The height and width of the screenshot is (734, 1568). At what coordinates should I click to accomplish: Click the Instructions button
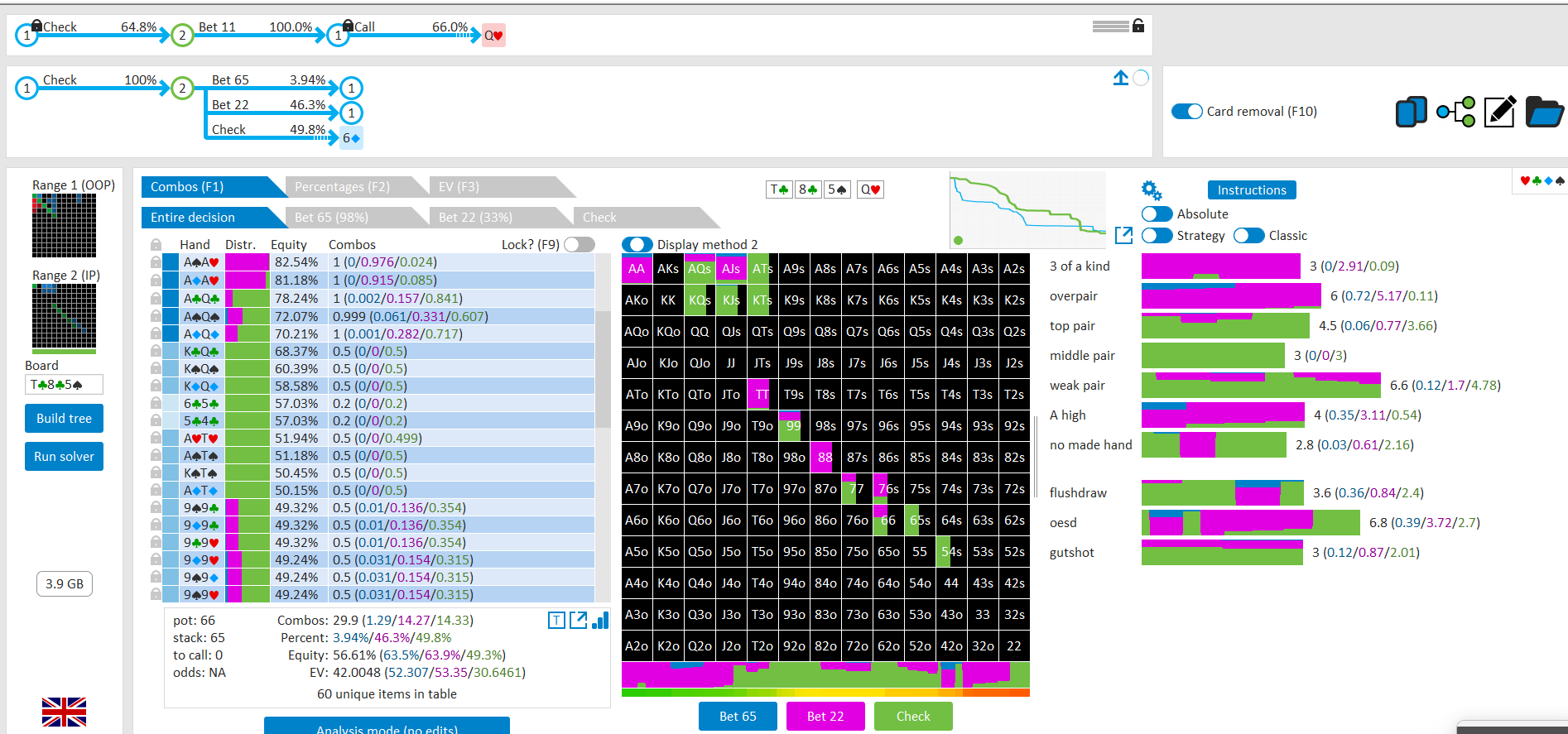pyautogui.click(x=1252, y=190)
